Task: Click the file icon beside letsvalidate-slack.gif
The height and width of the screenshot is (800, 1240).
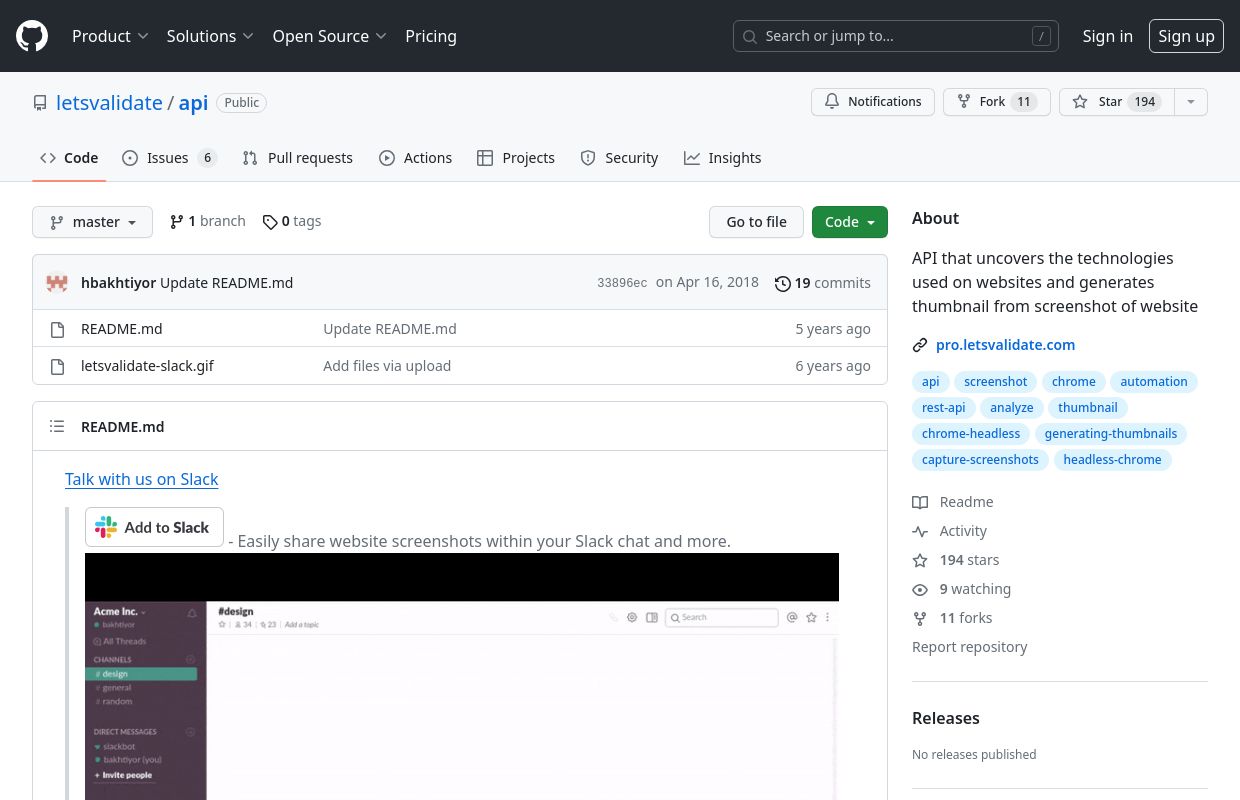Action: click(57, 366)
